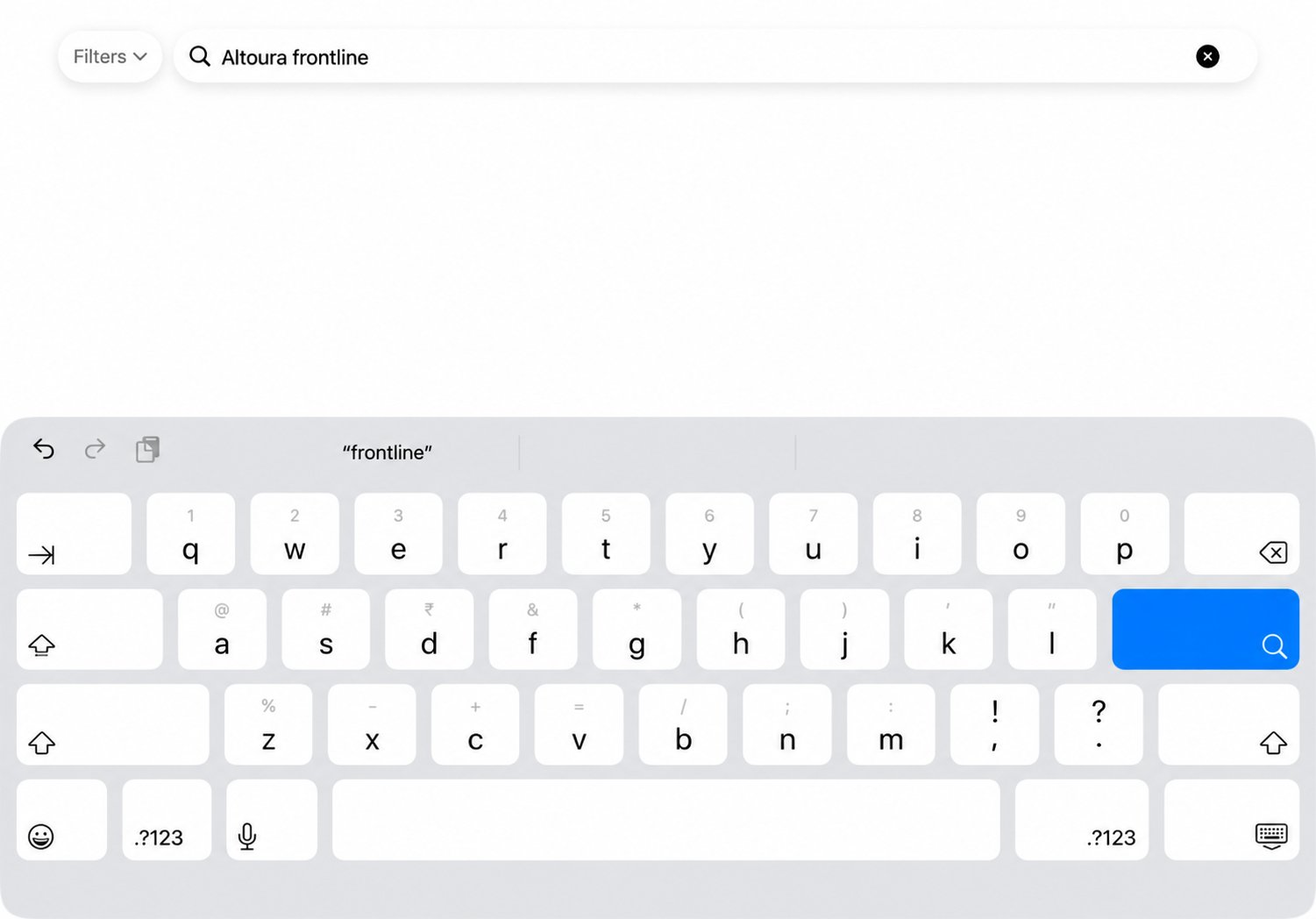1316x919 pixels.
Task: Tap the blue search key
Action: [x=1206, y=630]
